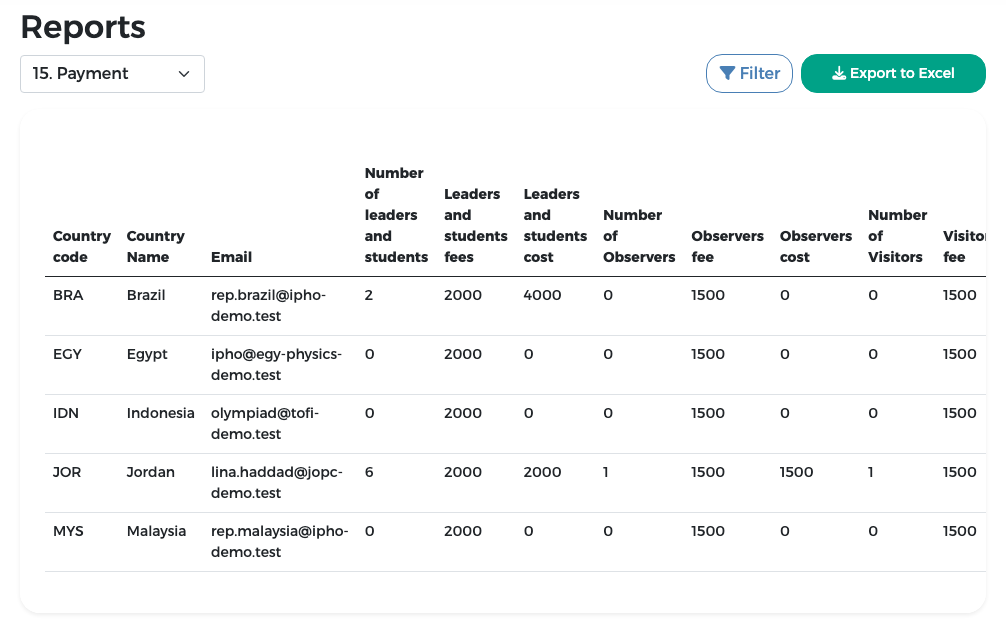Screen dimensions: 1006x621
Task: Click the lina.haddad@jopc-demo.test email
Action: pos(277,482)
